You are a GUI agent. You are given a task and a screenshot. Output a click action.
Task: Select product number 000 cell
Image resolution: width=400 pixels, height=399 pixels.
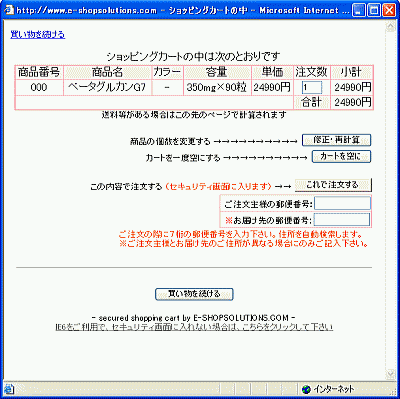tap(39, 87)
